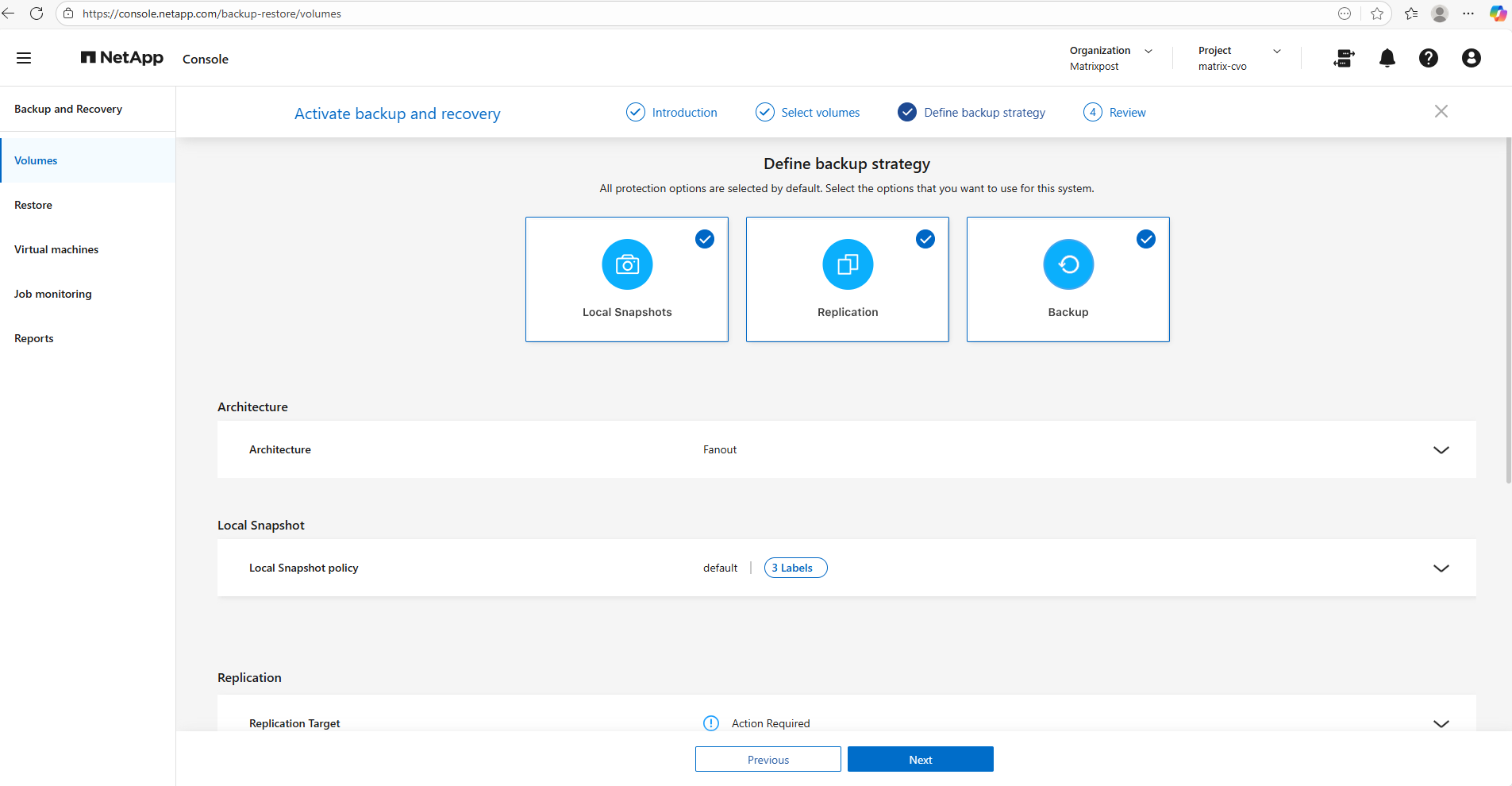Viewport: 1512px width, 786px height.
Task: Open Job monitoring in the sidebar
Action: point(53,294)
